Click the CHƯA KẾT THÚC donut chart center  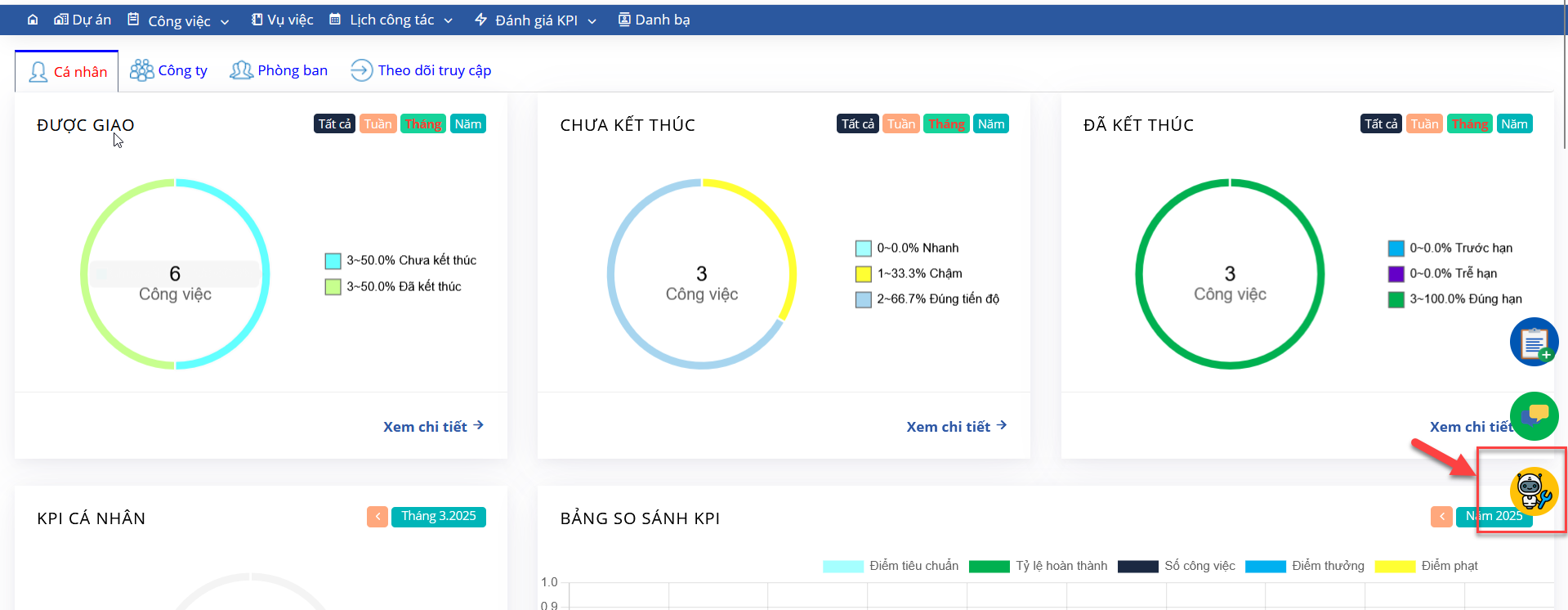(702, 274)
